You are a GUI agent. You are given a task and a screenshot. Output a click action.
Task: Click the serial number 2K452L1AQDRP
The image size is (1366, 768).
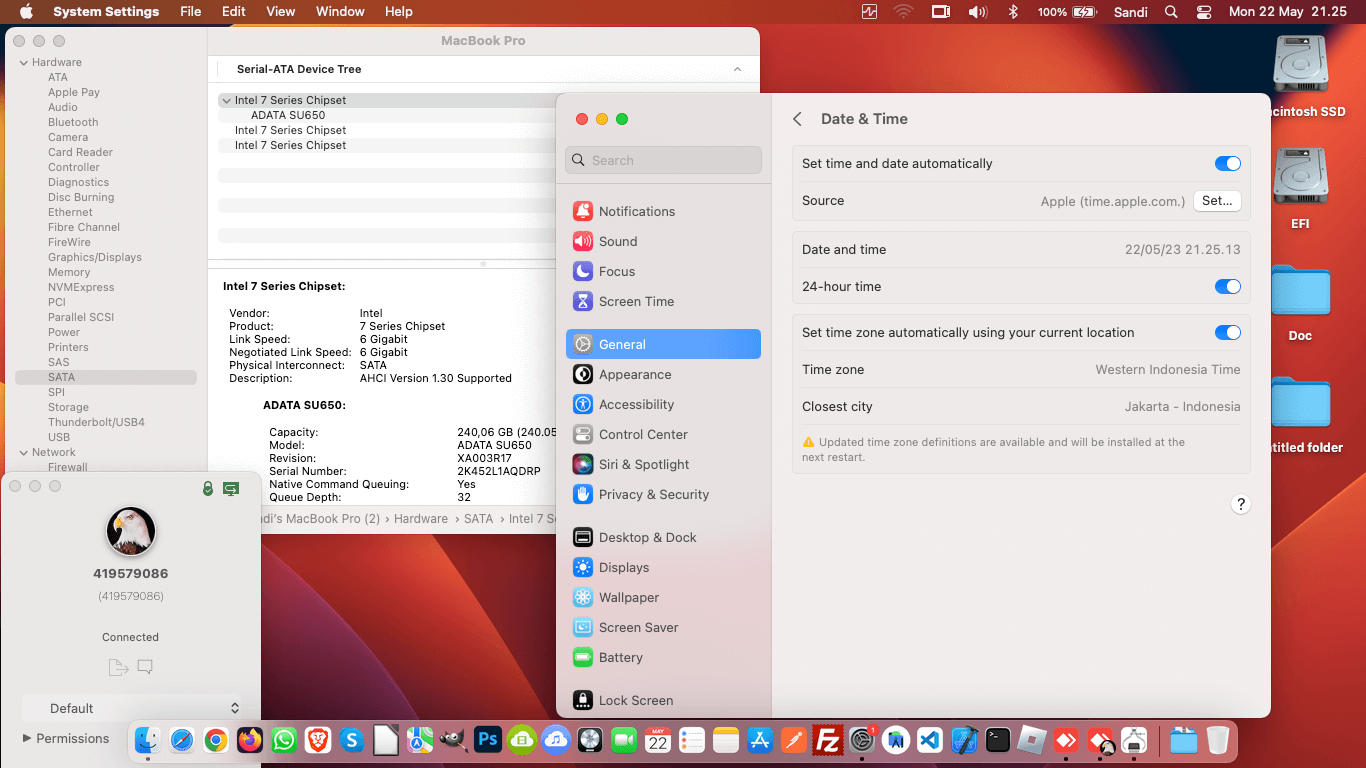499,471
